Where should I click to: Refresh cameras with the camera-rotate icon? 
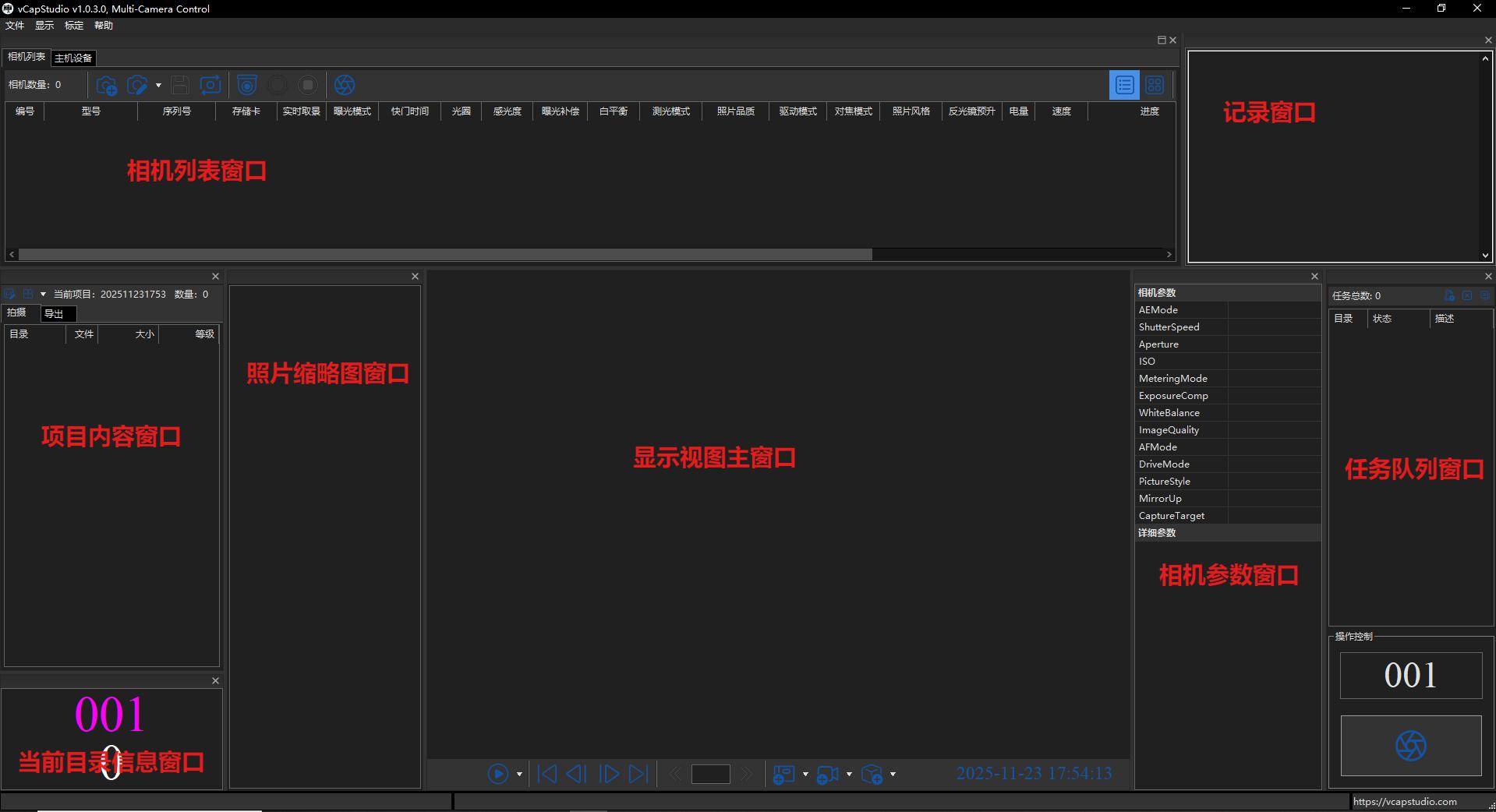(210, 85)
